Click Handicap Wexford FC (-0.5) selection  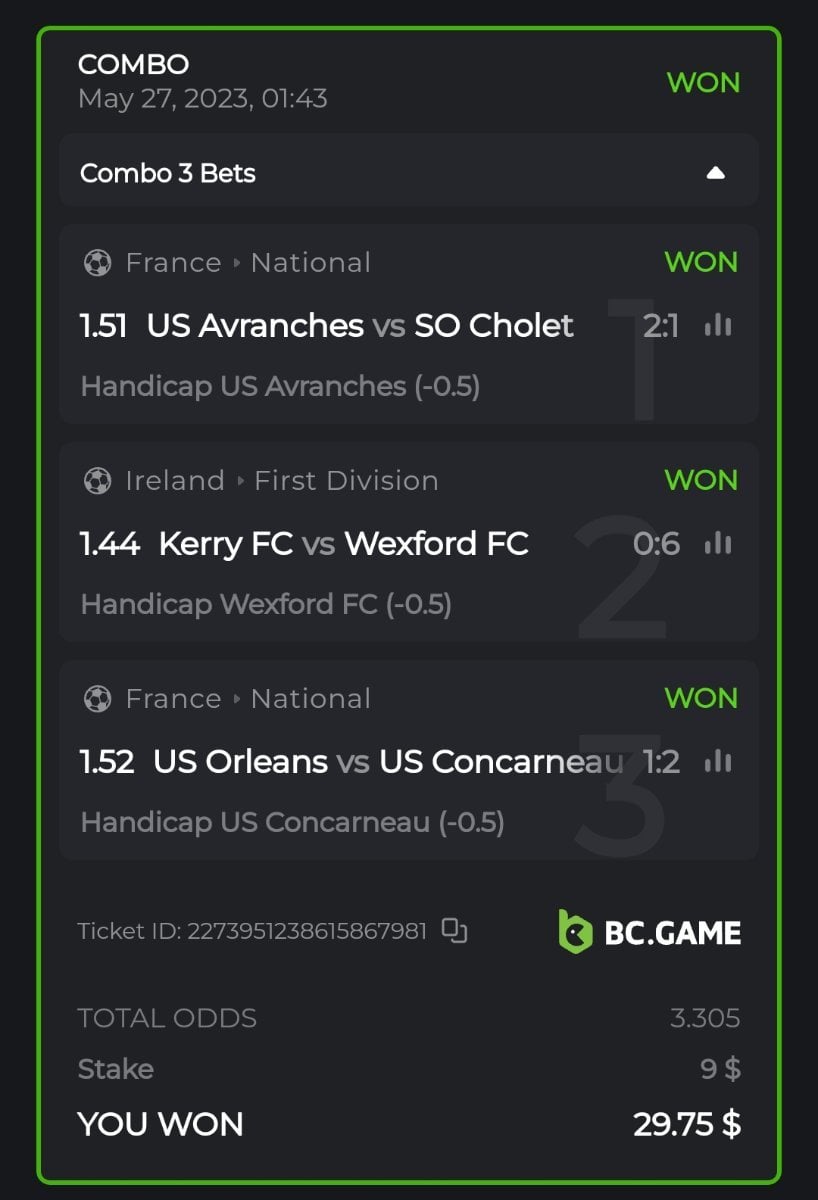266,604
